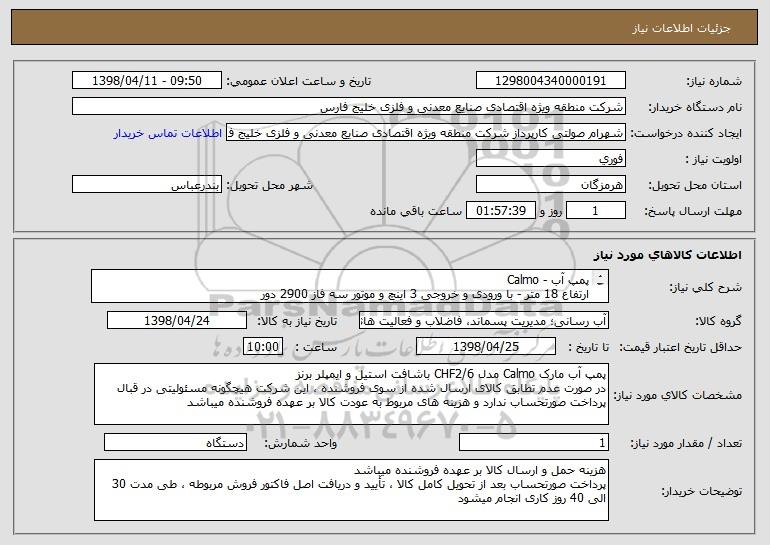Select the priority field showing فوری
Image resolution: width=770 pixels, height=545 pixels.
coord(550,159)
